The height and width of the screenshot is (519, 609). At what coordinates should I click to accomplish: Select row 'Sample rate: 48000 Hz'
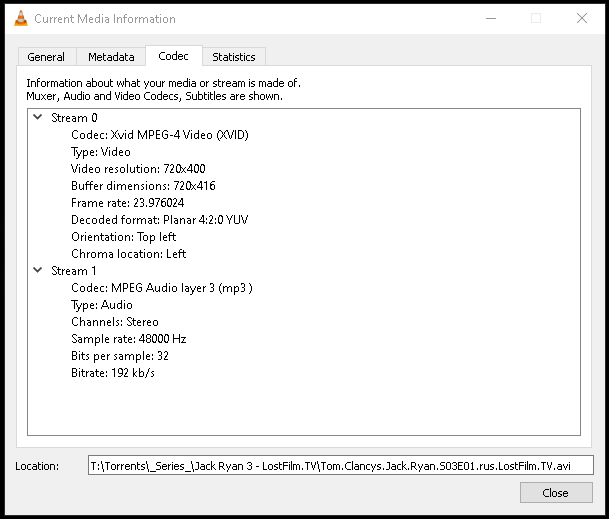tap(129, 339)
